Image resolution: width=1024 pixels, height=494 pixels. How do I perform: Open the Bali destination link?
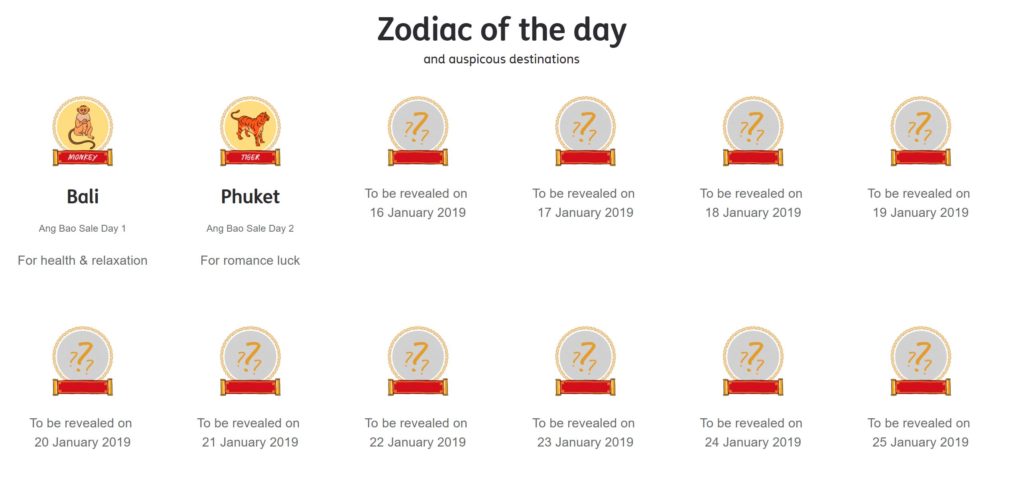coord(82,197)
